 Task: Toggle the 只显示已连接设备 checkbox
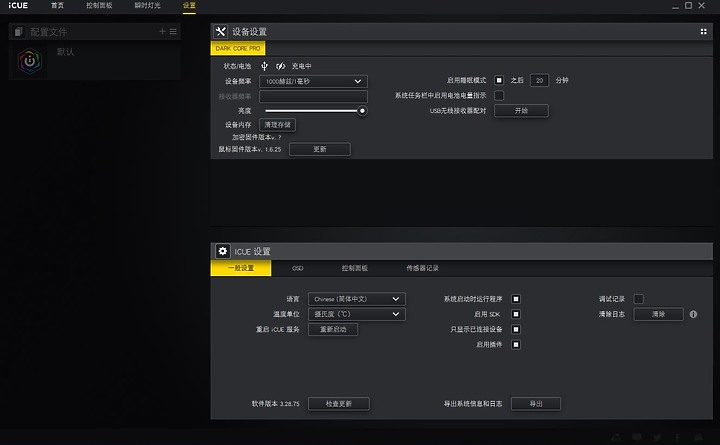click(x=516, y=329)
